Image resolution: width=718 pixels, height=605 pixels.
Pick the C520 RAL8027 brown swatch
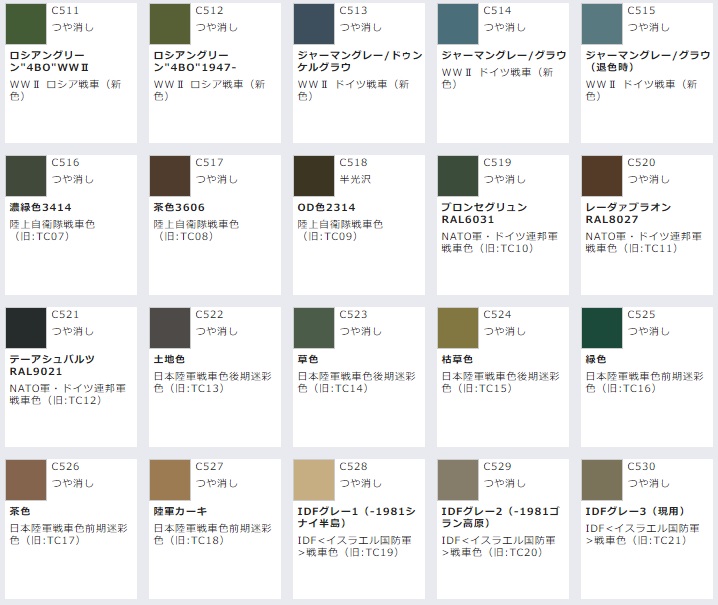pos(602,176)
